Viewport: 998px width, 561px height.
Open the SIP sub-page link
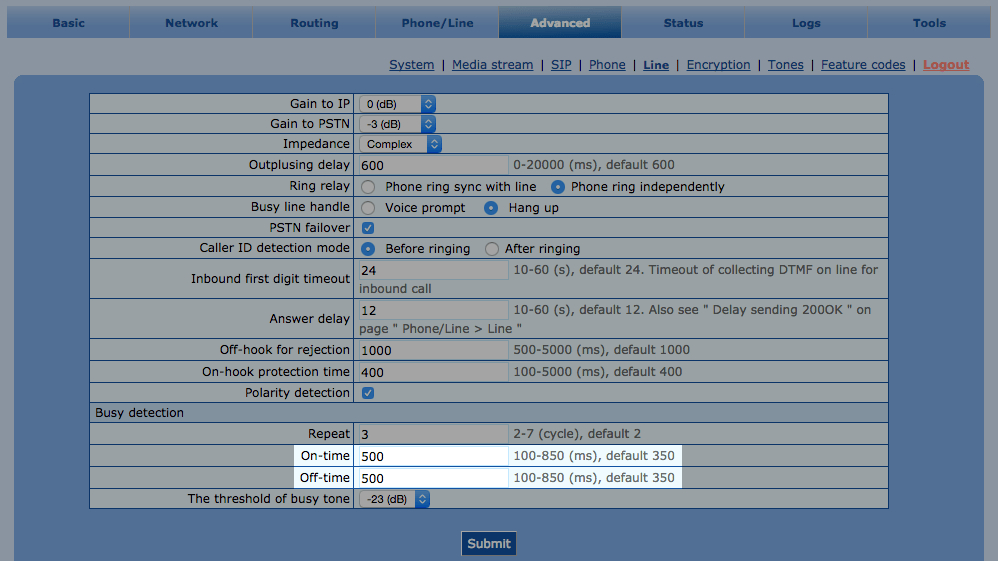point(561,65)
